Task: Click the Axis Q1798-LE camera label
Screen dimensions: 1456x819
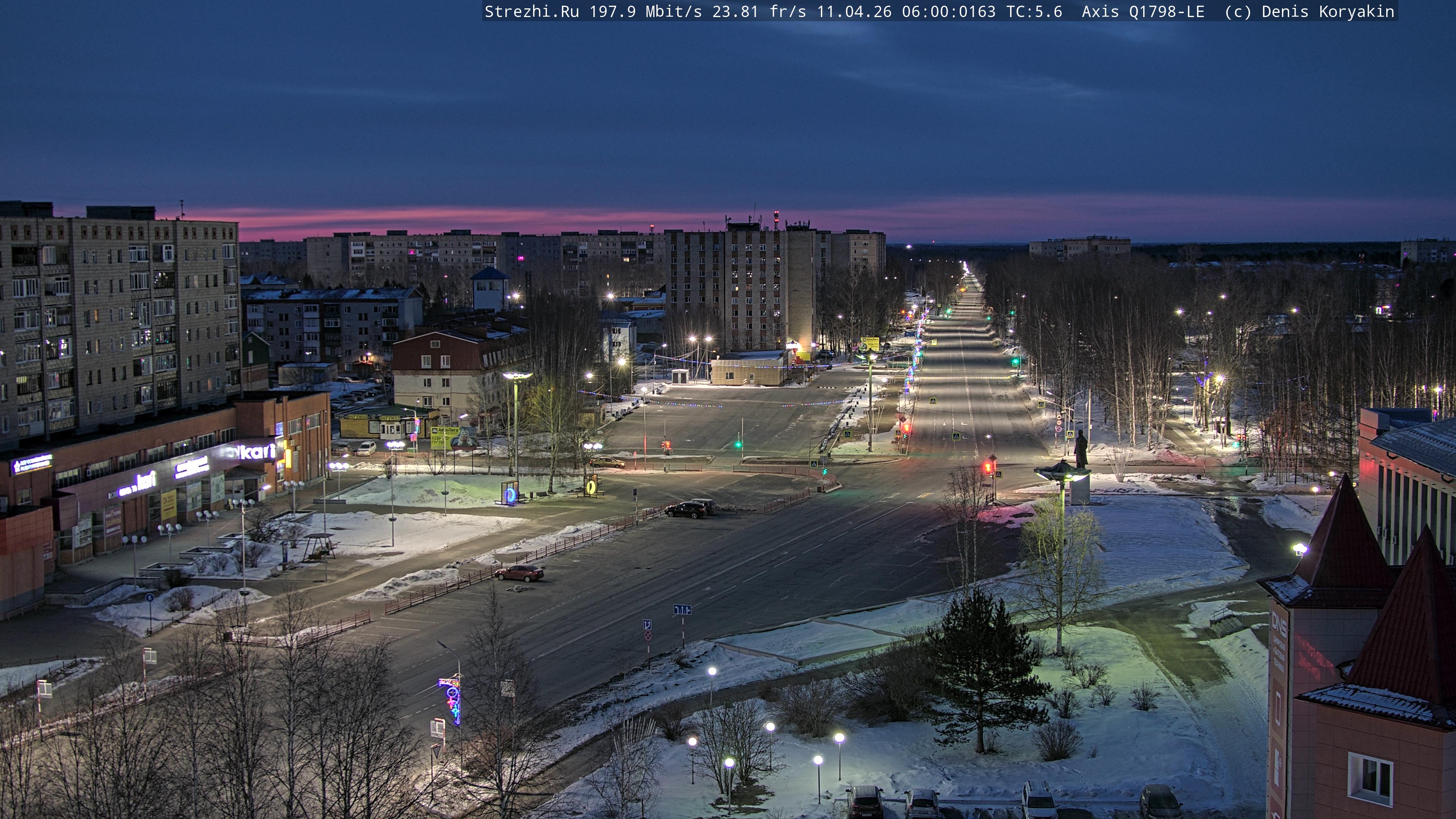Action: pyautogui.click(x=1142, y=12)
